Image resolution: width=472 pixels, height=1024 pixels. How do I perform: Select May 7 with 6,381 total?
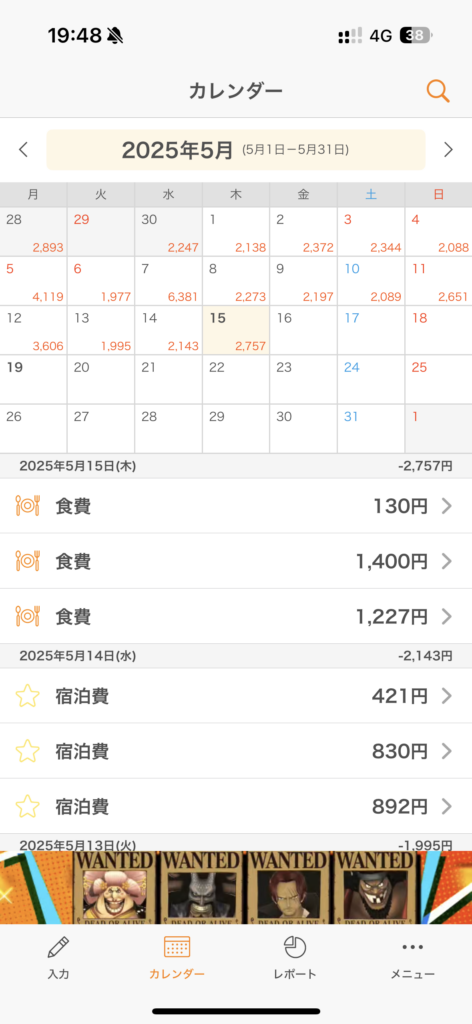pos(168,281)
